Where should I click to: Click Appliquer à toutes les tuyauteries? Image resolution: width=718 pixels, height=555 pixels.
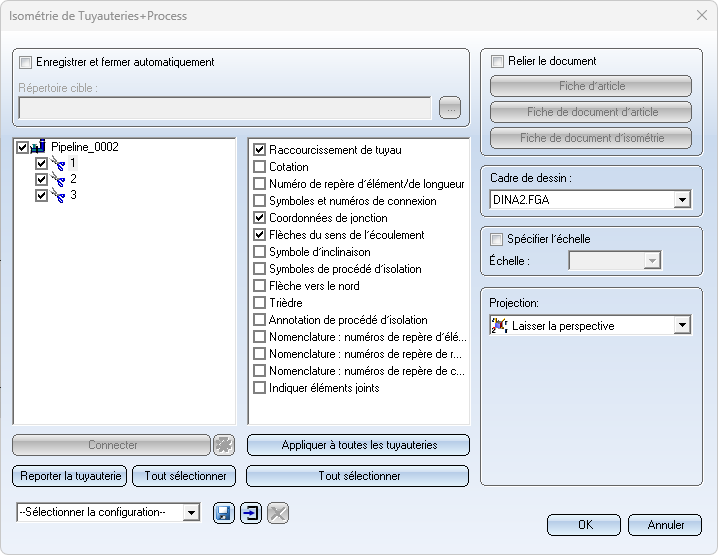(359, 445)
